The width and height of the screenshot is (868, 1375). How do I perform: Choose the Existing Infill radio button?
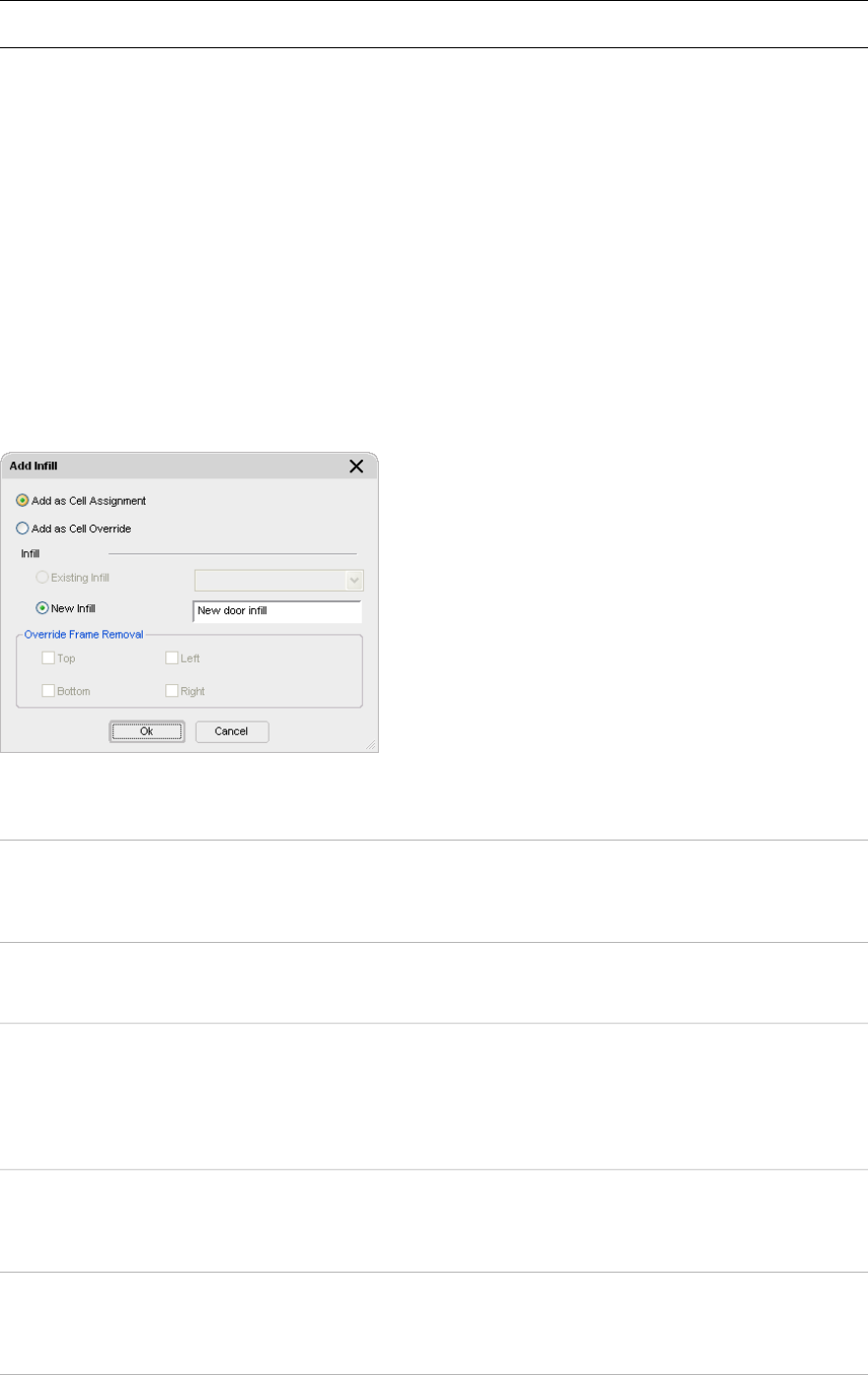coord(42,578)
